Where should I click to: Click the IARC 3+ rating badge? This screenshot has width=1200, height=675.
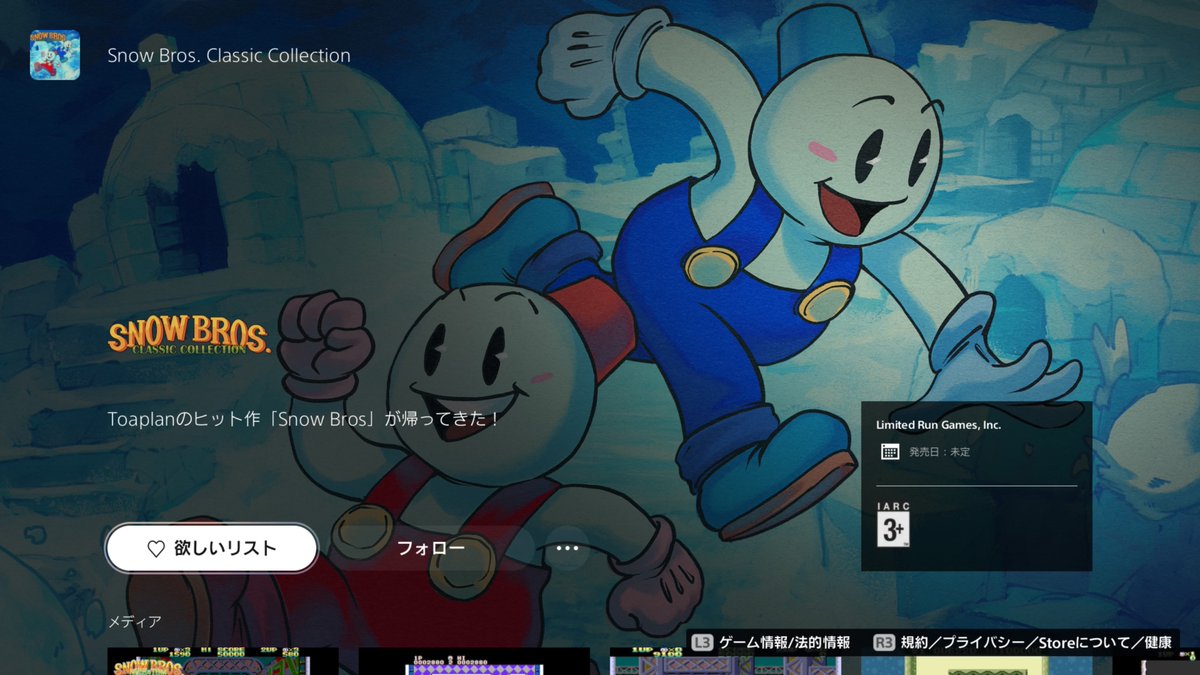point(893,525)
